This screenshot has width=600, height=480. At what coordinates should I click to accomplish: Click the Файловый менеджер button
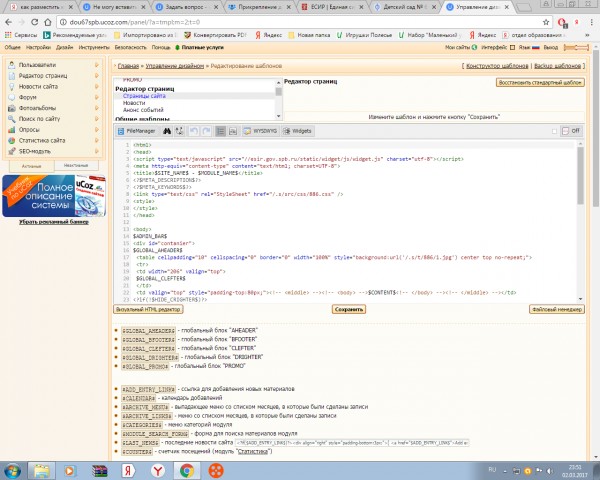[x=557, y=309]
